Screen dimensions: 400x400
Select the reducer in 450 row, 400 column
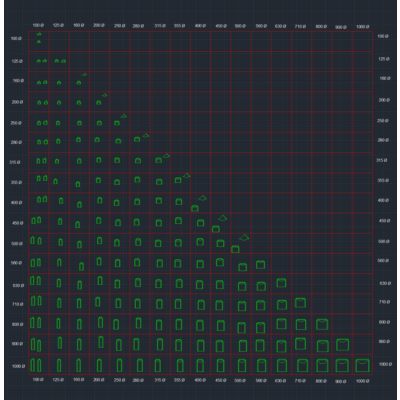pyautogui.click(x=200, y=223)
